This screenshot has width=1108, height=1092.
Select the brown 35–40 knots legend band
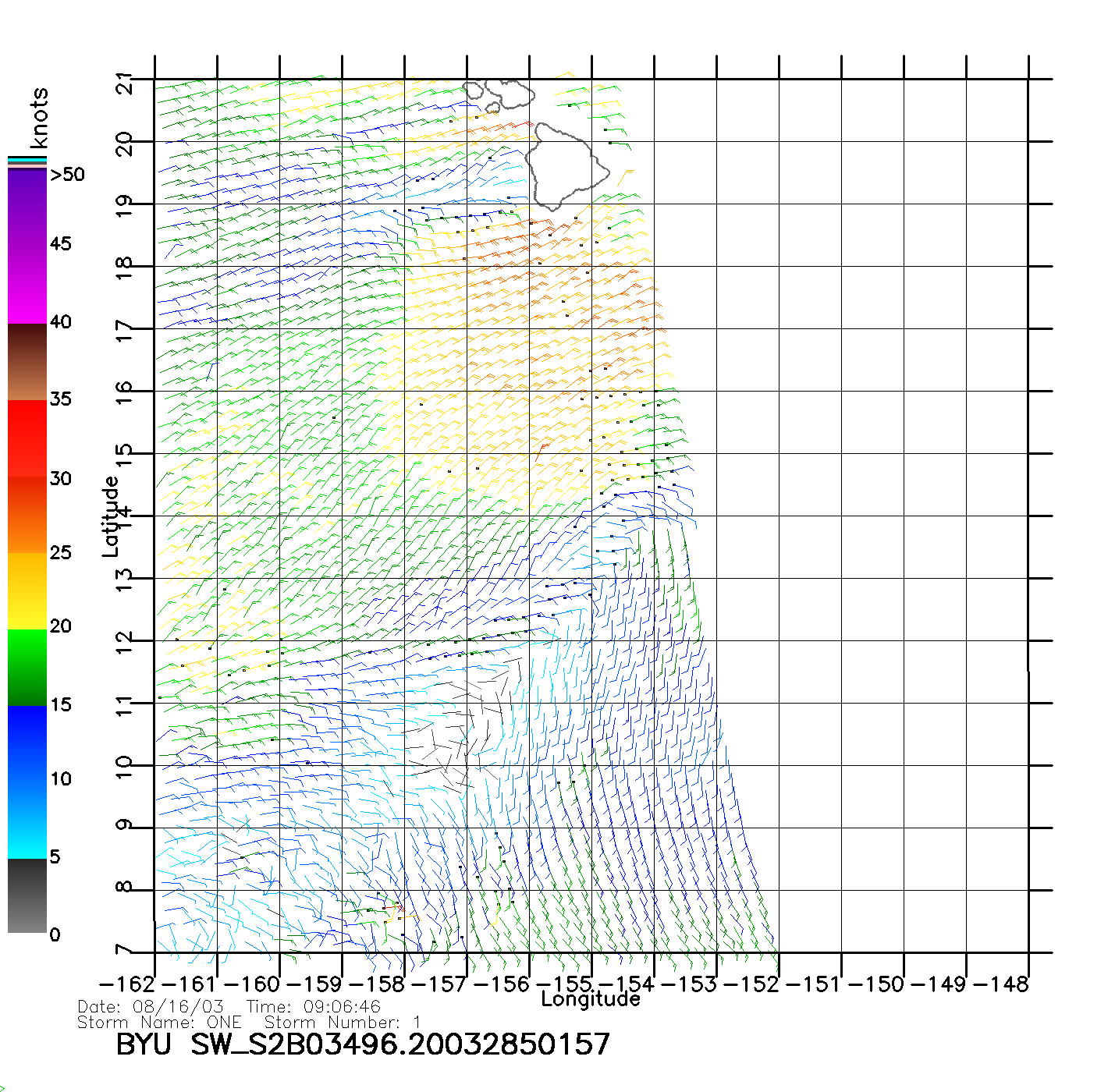pos(27,362)
